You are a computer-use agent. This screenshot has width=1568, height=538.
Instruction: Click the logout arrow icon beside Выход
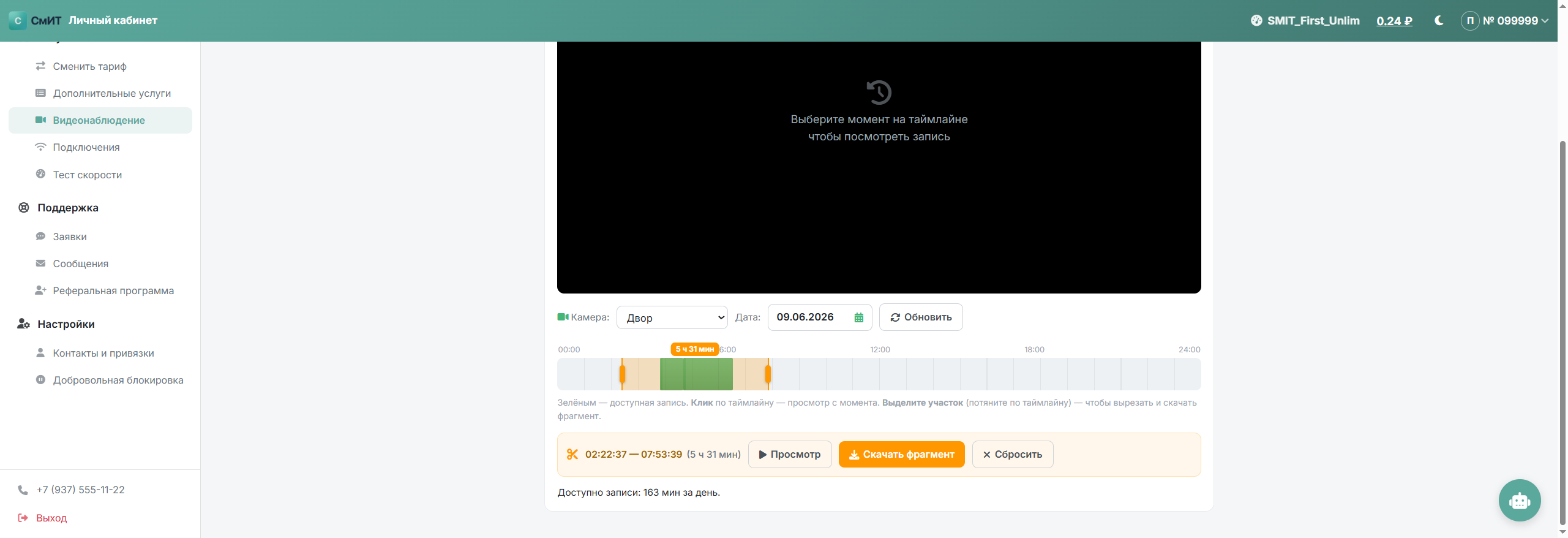coord(23,518)
